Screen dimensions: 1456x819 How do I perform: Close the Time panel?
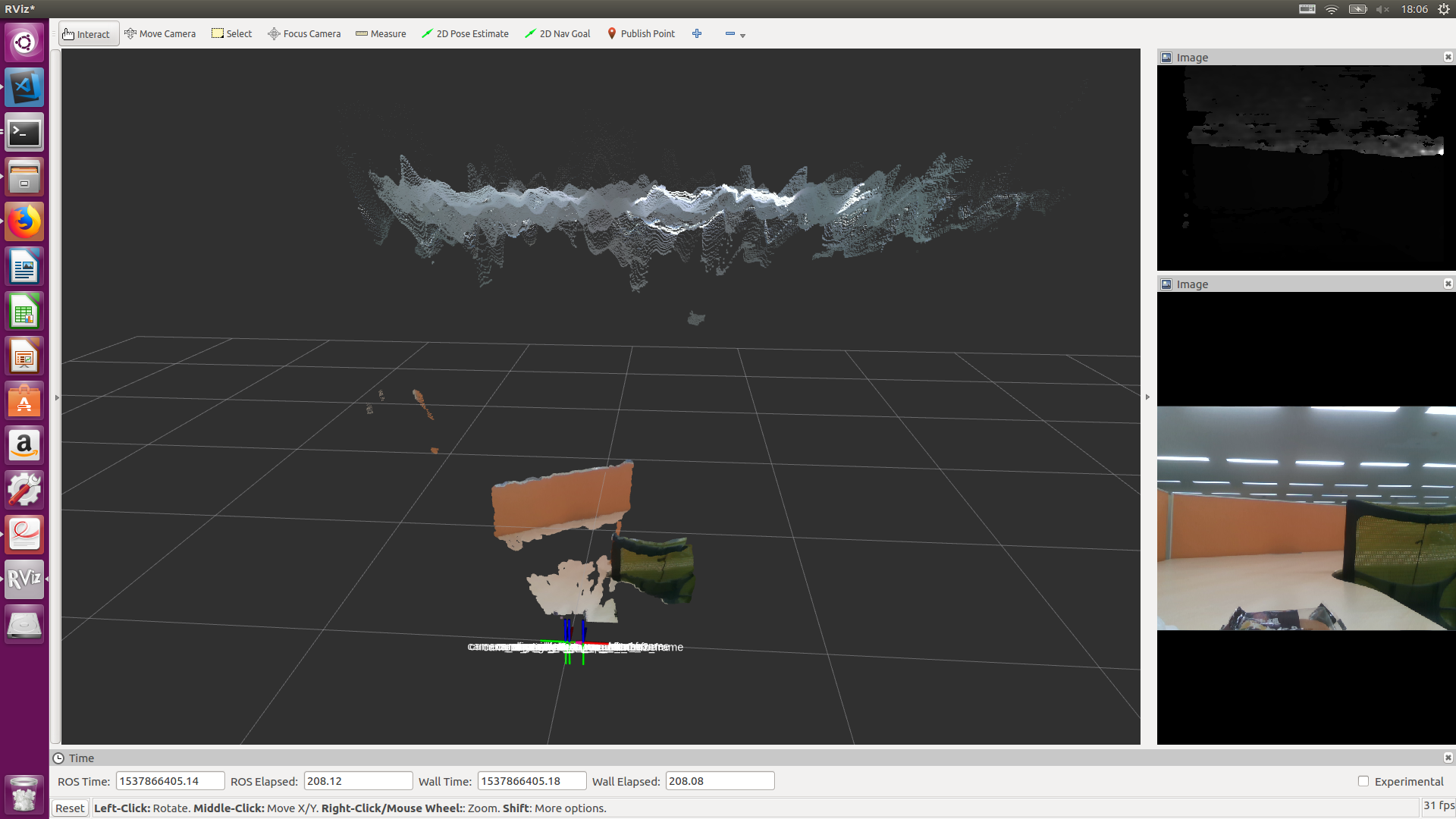[1448, 758]
